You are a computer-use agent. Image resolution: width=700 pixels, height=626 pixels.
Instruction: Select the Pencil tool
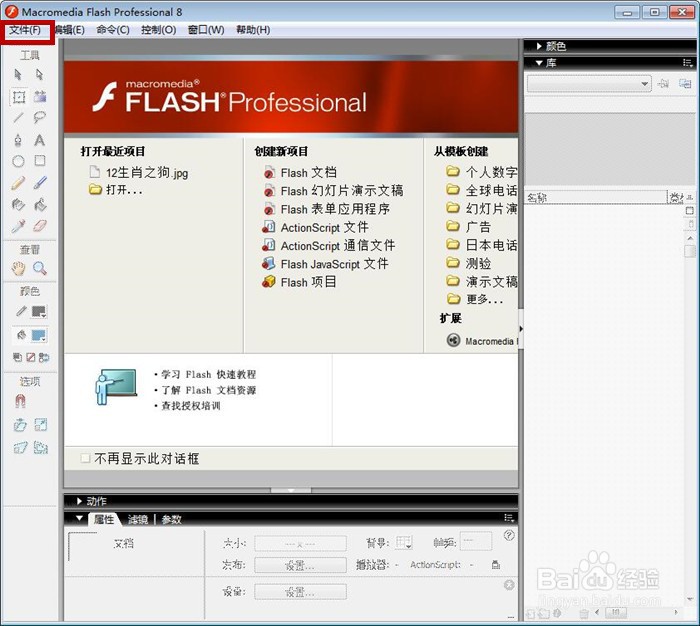18,183
